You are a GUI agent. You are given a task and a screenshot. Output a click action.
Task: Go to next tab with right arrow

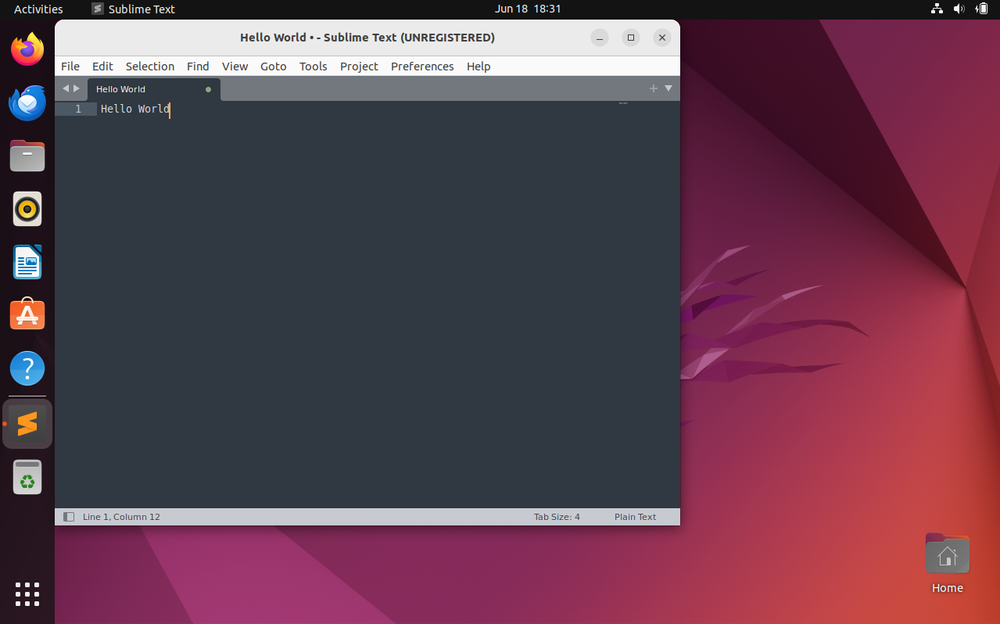tap(77, 89)
